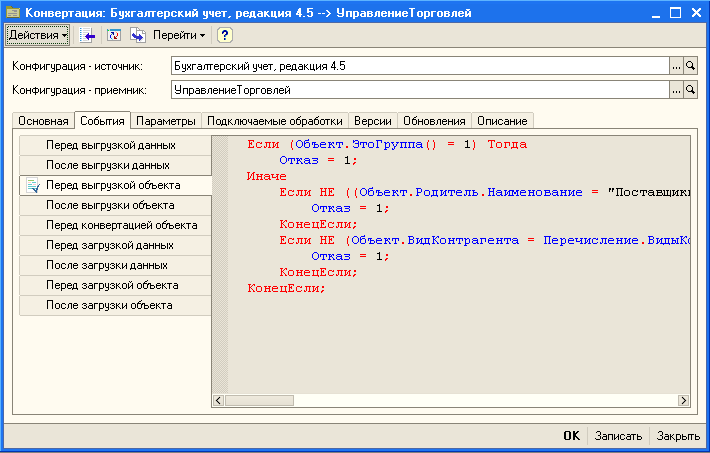
Task: Switch to the Основная tab
Action: click(x=43, y=121)
